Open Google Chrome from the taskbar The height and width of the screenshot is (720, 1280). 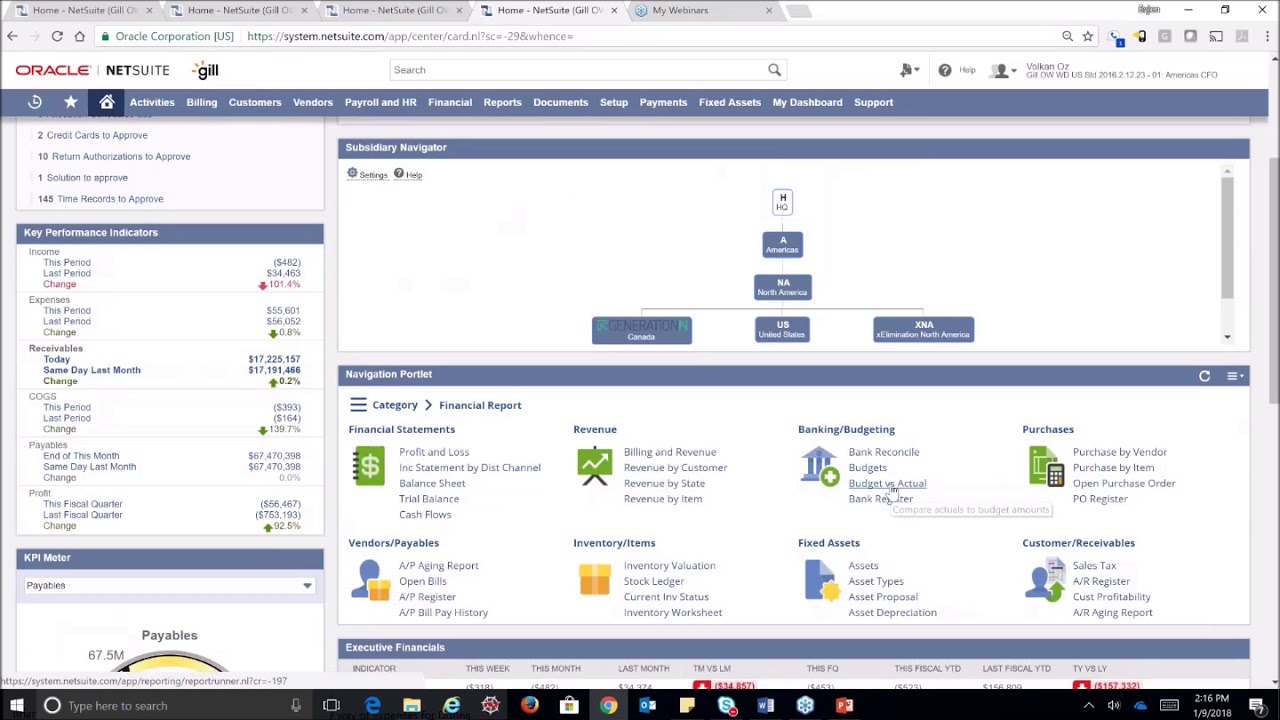point(608,705)
